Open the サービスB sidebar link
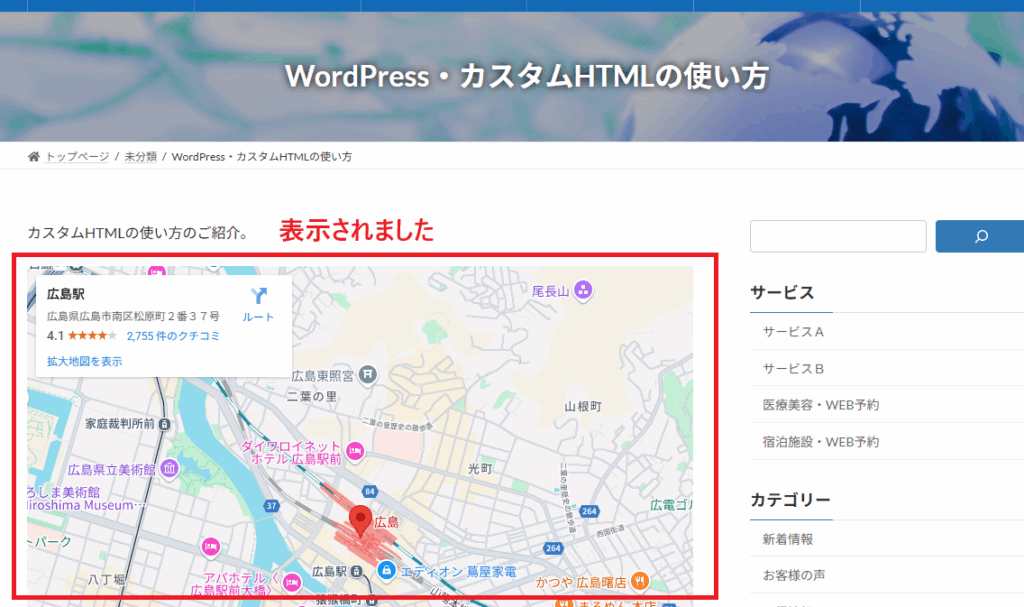The height and width of the screenshot is (607, 1024). tap(793, 369)
